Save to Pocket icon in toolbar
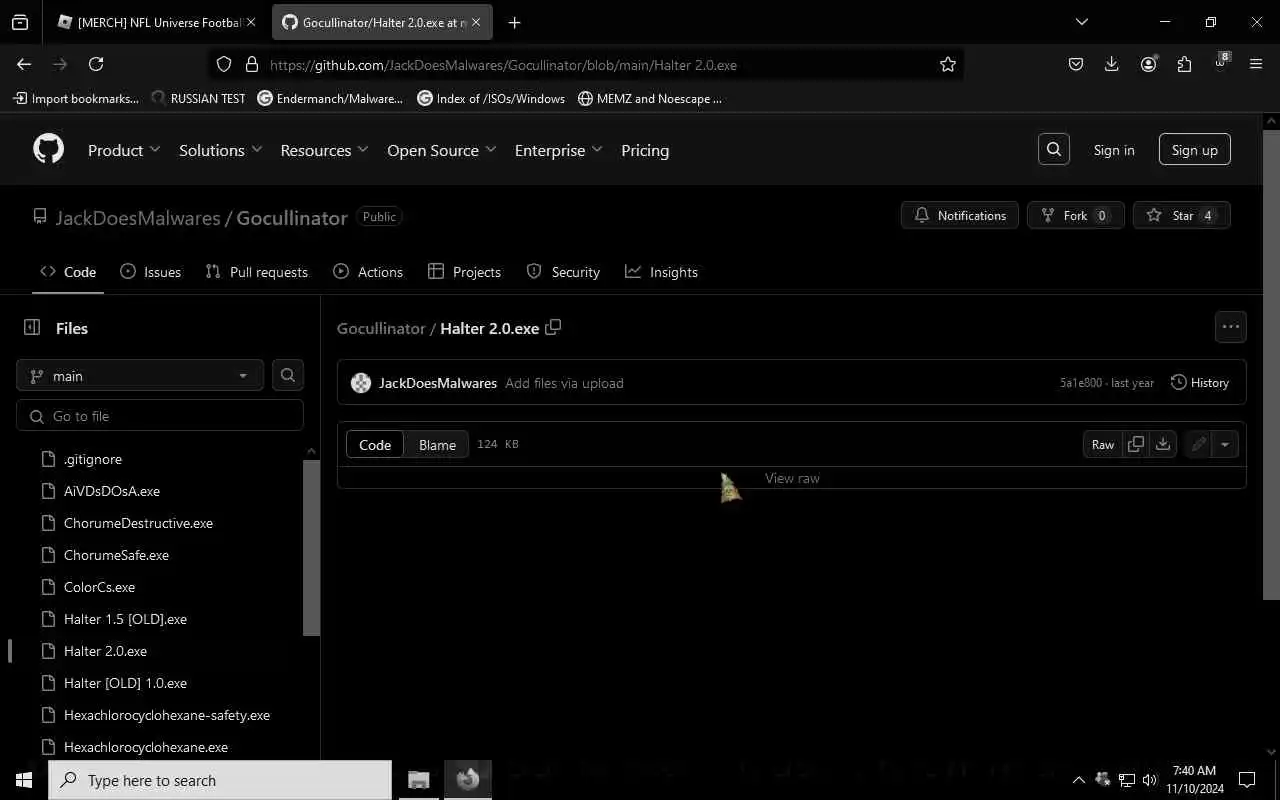 coord(1076,64)
